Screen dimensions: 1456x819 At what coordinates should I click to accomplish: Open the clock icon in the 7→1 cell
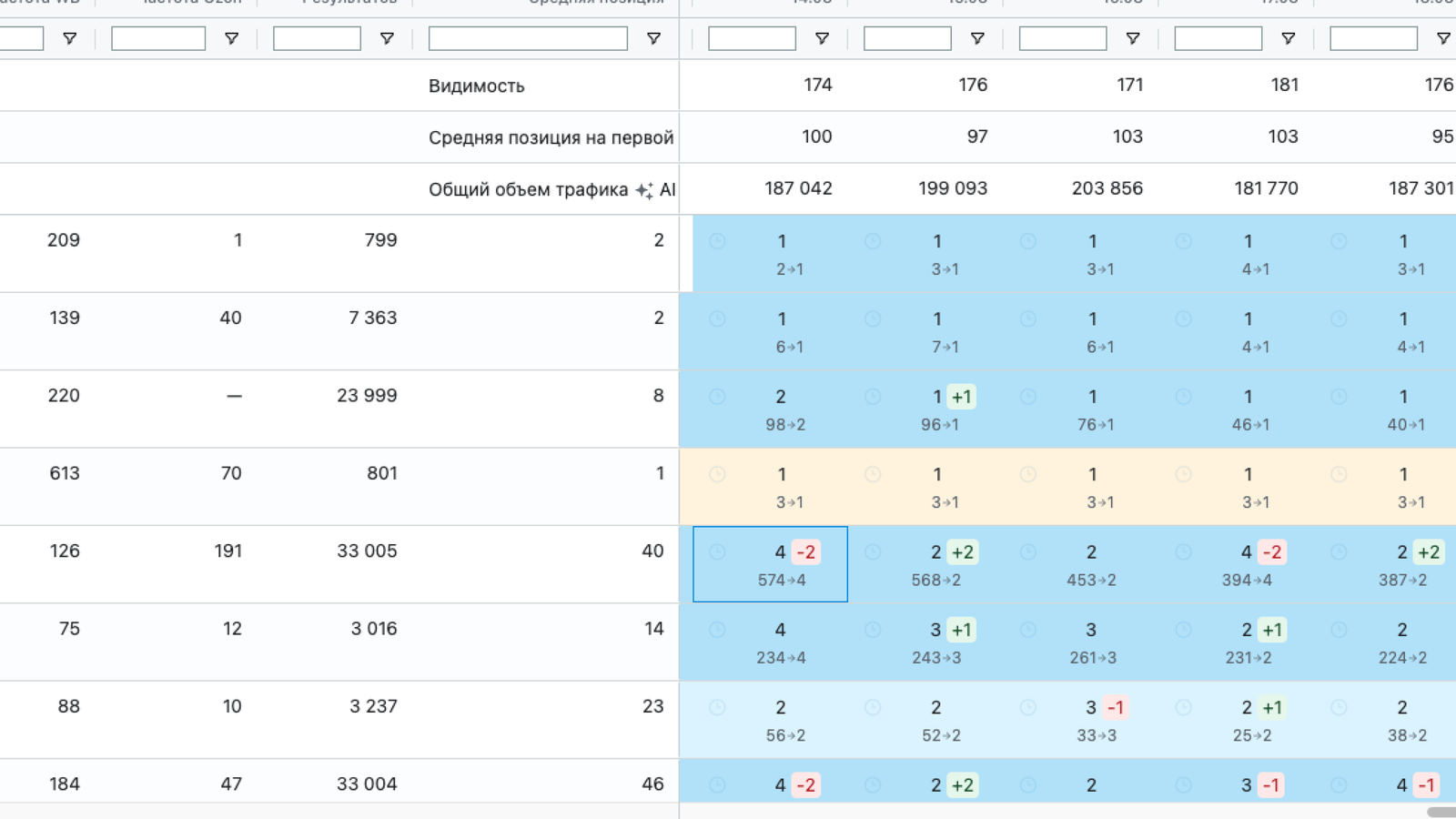pyautogui.click(x=873, y=318)
